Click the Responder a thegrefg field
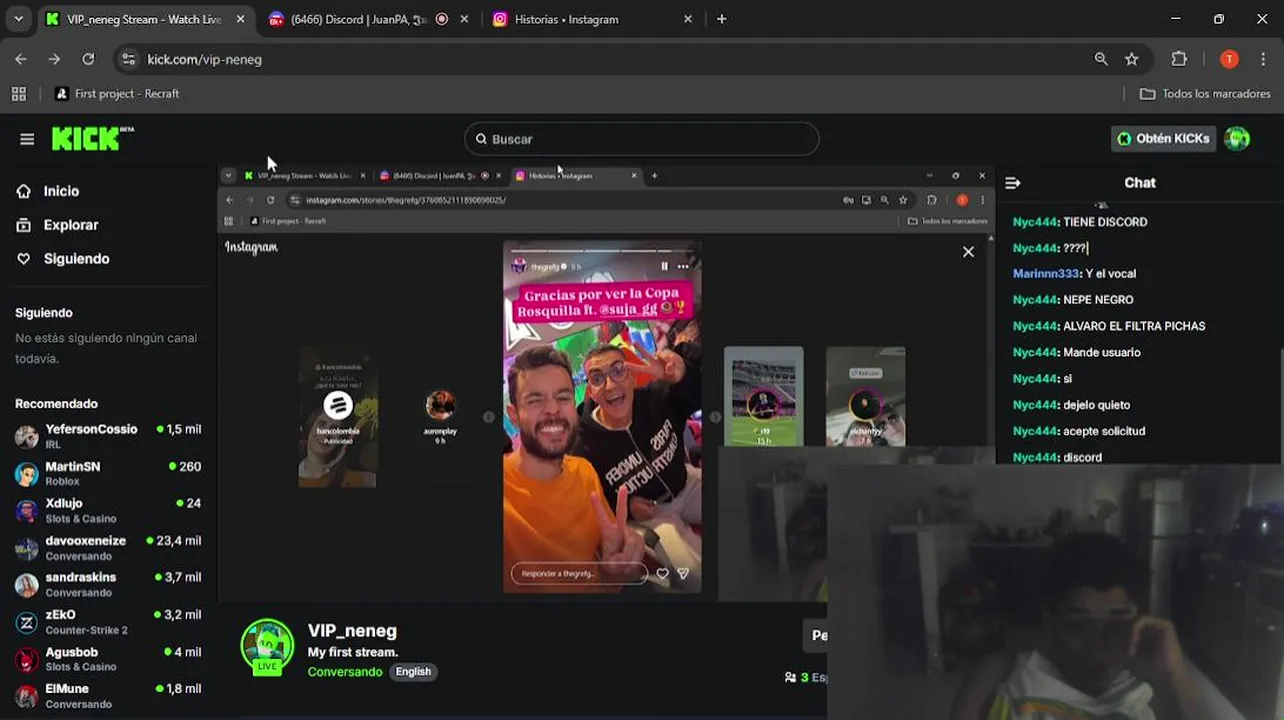The height and width of the screenshot is (720, 1284). pos(579,574)
